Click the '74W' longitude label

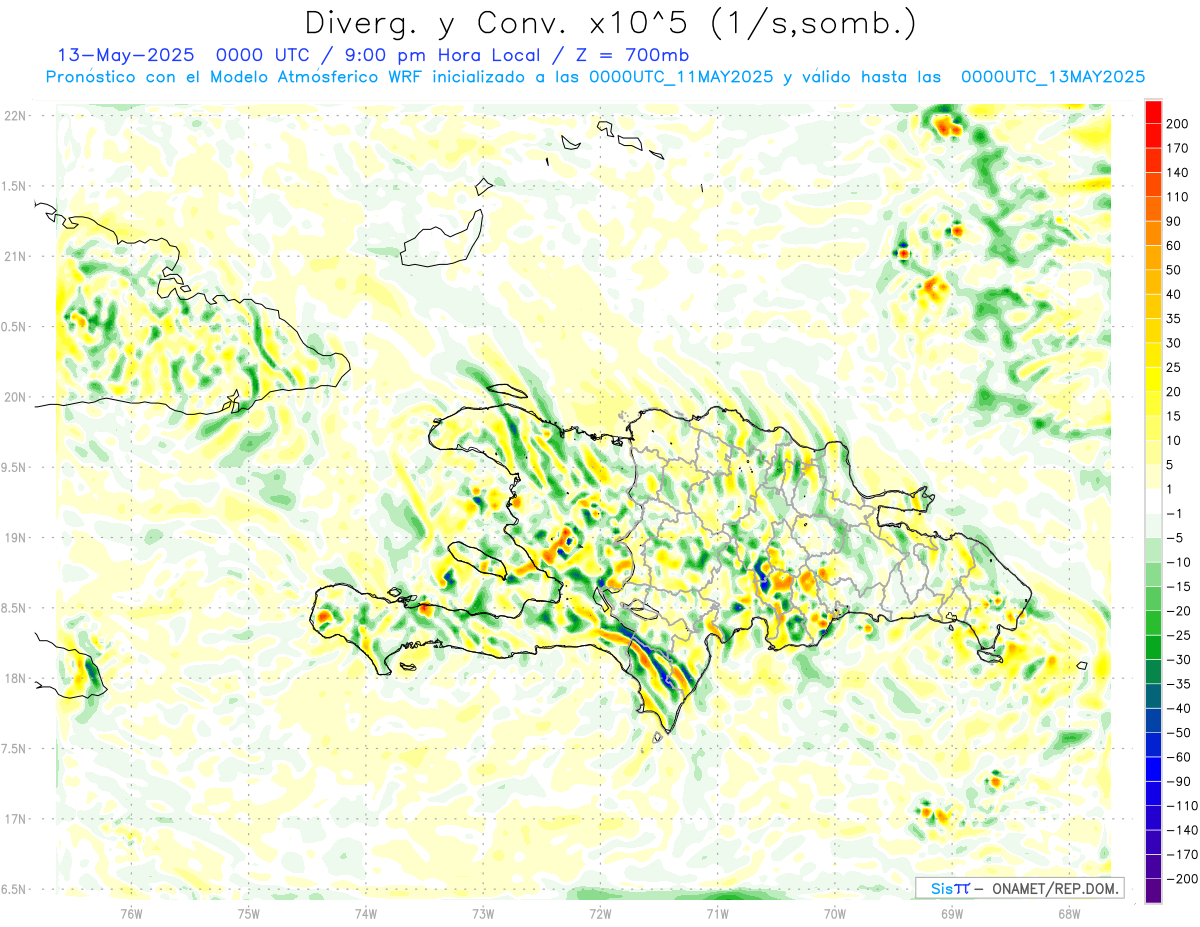pyautogui.click(x=365, y=912)
